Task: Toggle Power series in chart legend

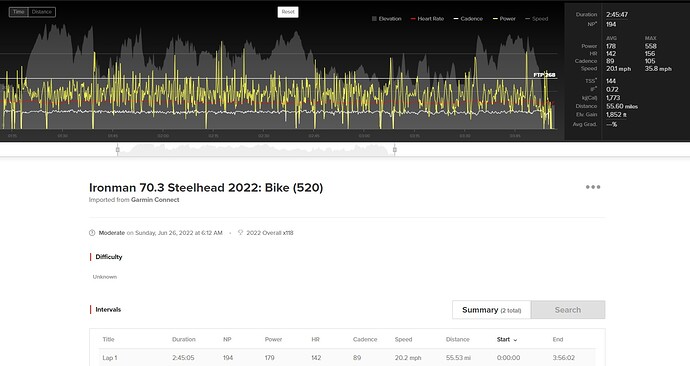Action: coord(504,19)
